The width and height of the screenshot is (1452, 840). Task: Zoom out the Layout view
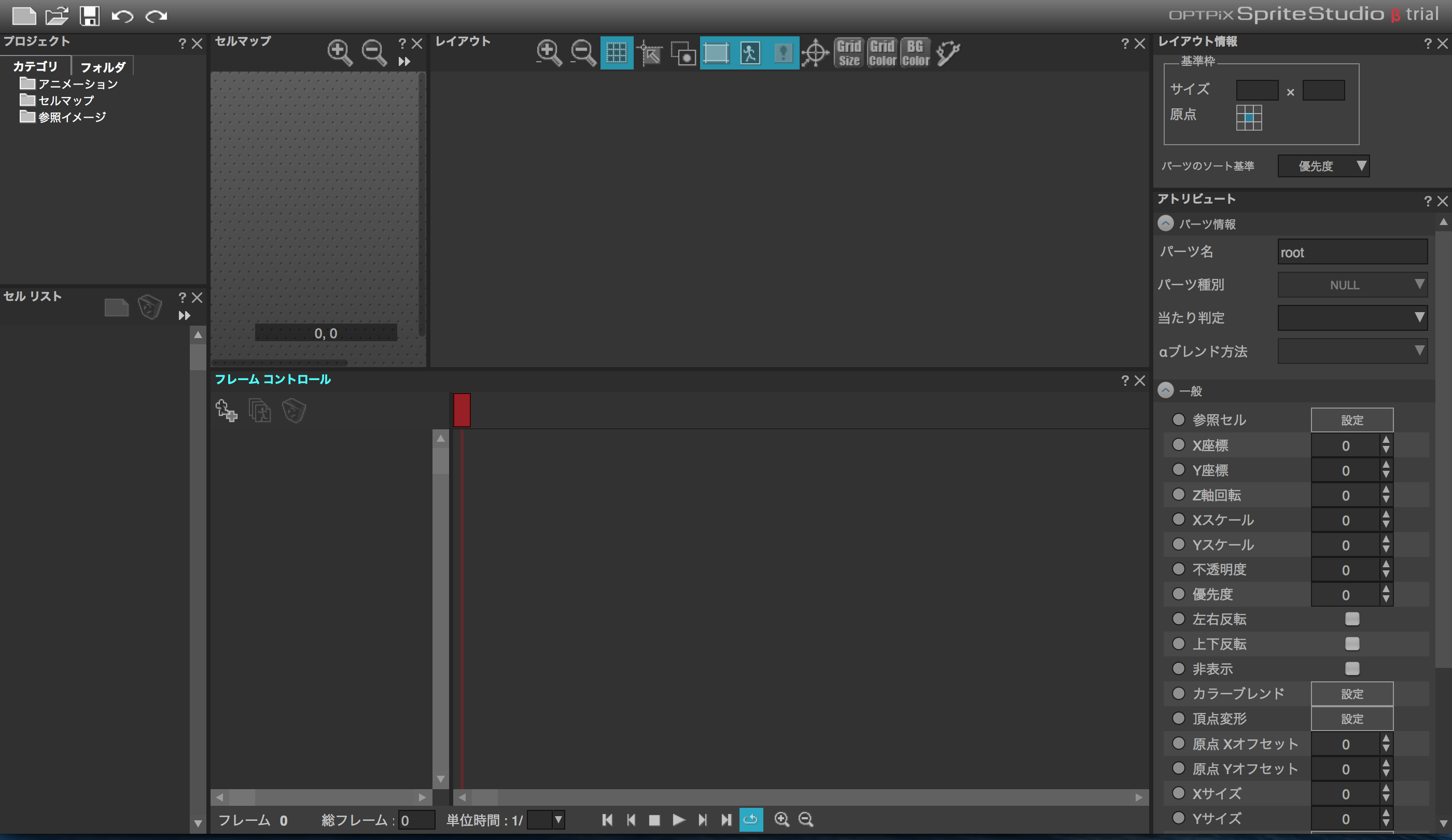[x=583, y=52]
